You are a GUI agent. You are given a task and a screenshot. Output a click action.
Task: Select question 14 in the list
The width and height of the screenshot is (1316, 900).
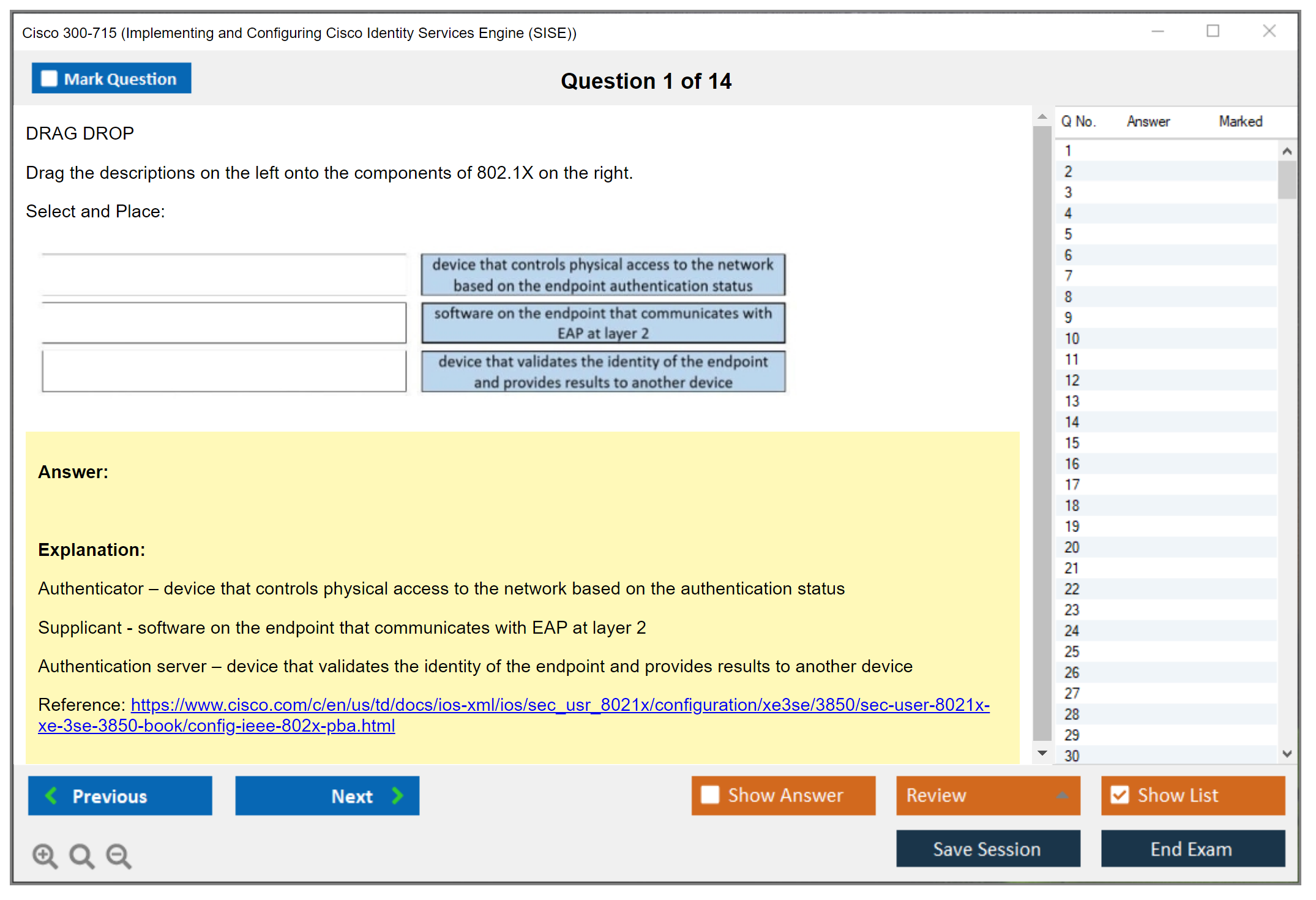coord(1072,422)
